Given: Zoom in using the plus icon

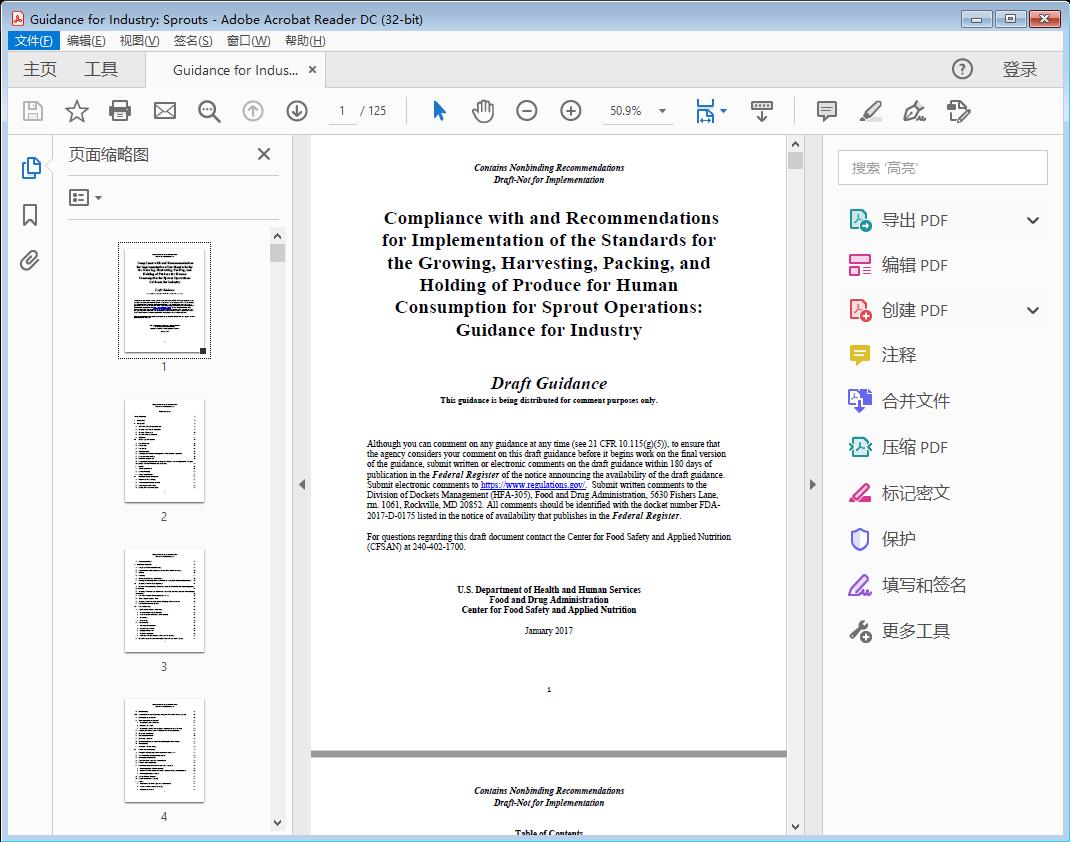Looking at the screenshot, I should click(x=570, y=111).
